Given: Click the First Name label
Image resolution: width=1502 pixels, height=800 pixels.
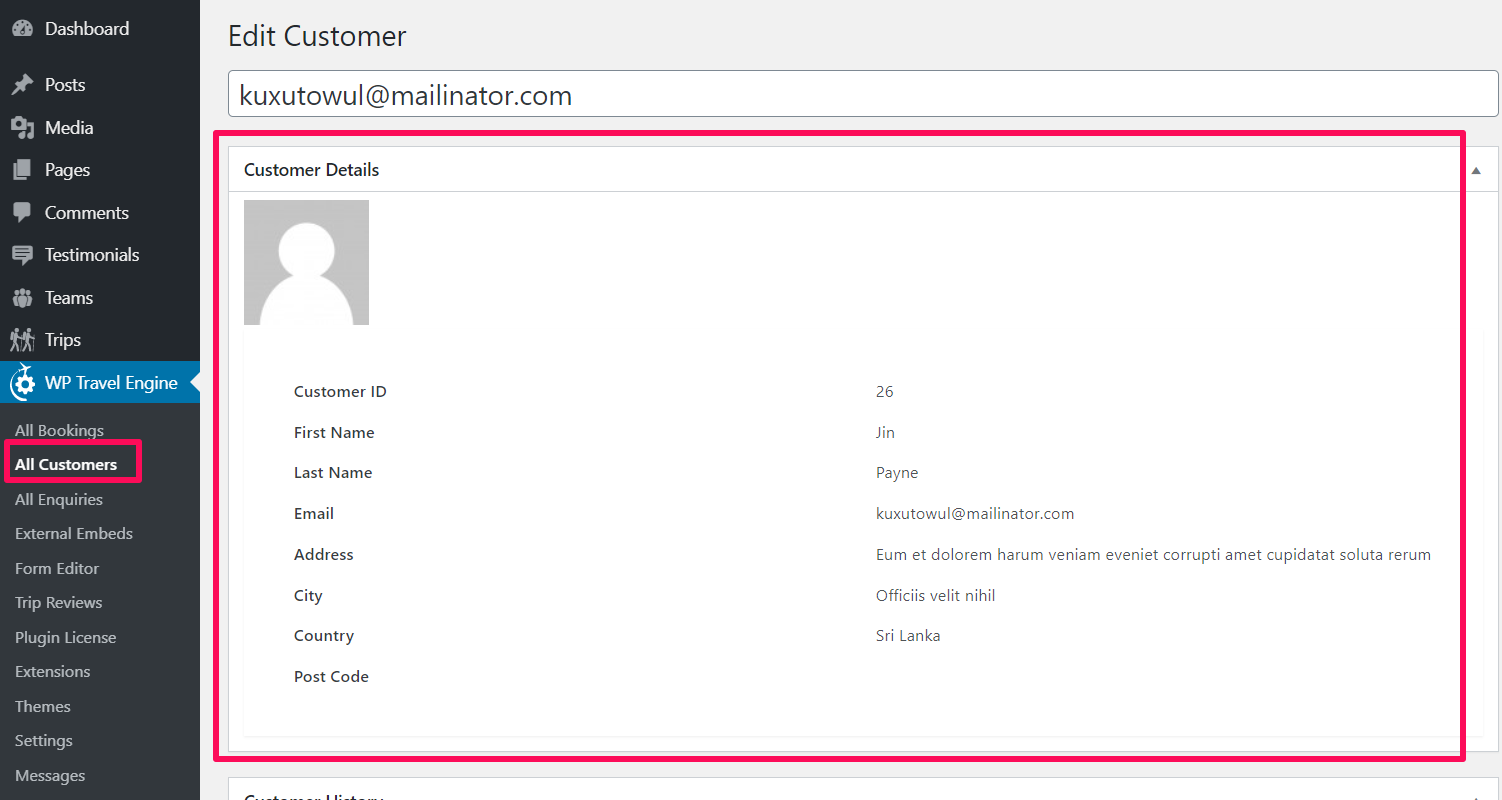Looking at the screenshot, I should coord(334,433).
